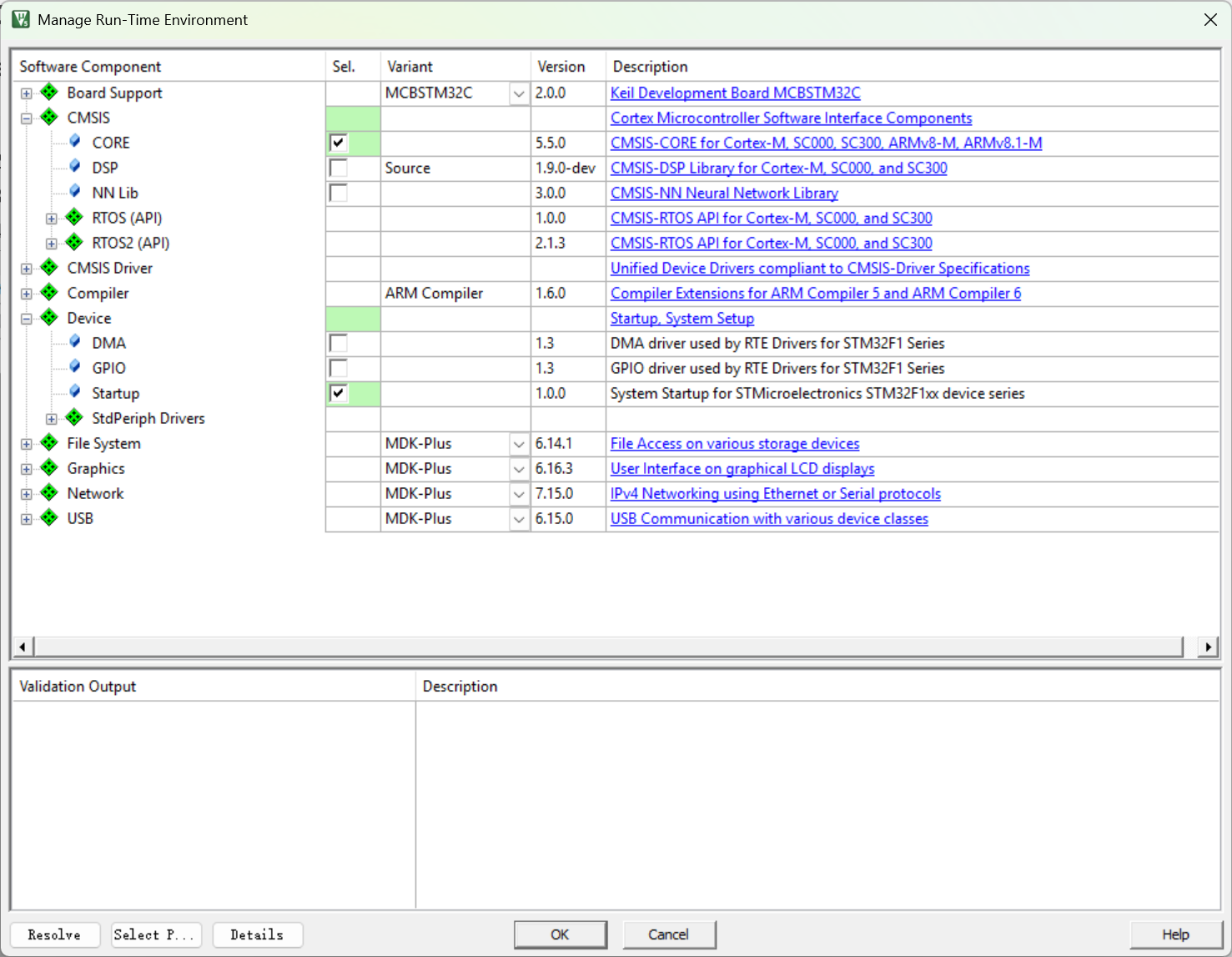Click the RTOS (API) green diamond icon
The width and height of the screenshot is (1232, 957).
coord(75,217)
